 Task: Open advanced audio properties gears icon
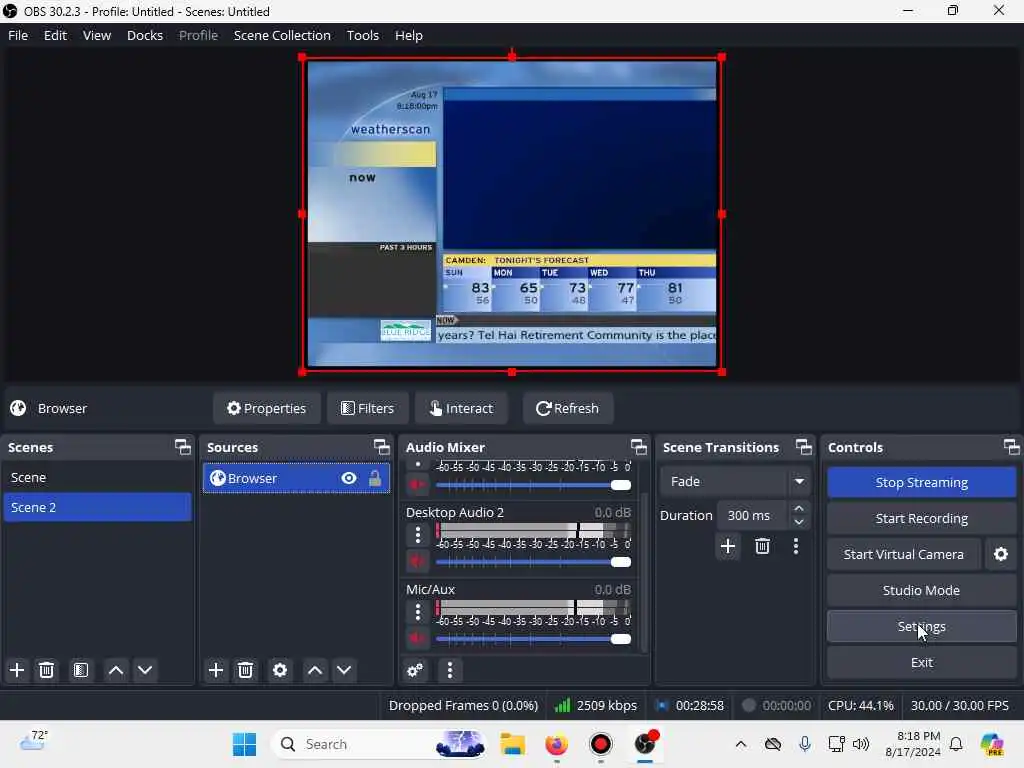415,670
